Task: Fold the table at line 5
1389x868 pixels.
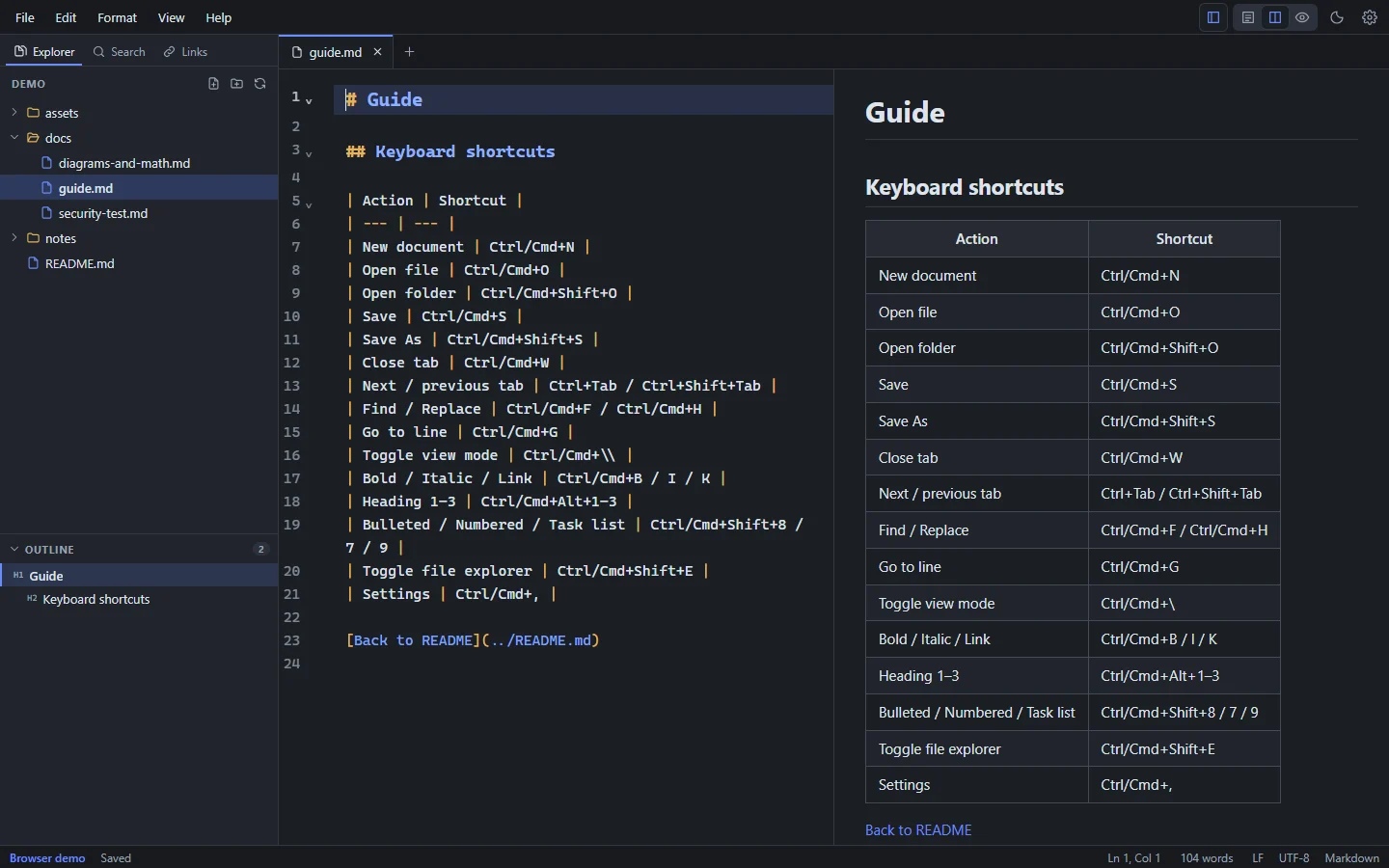Action: [x=309, y=204]
